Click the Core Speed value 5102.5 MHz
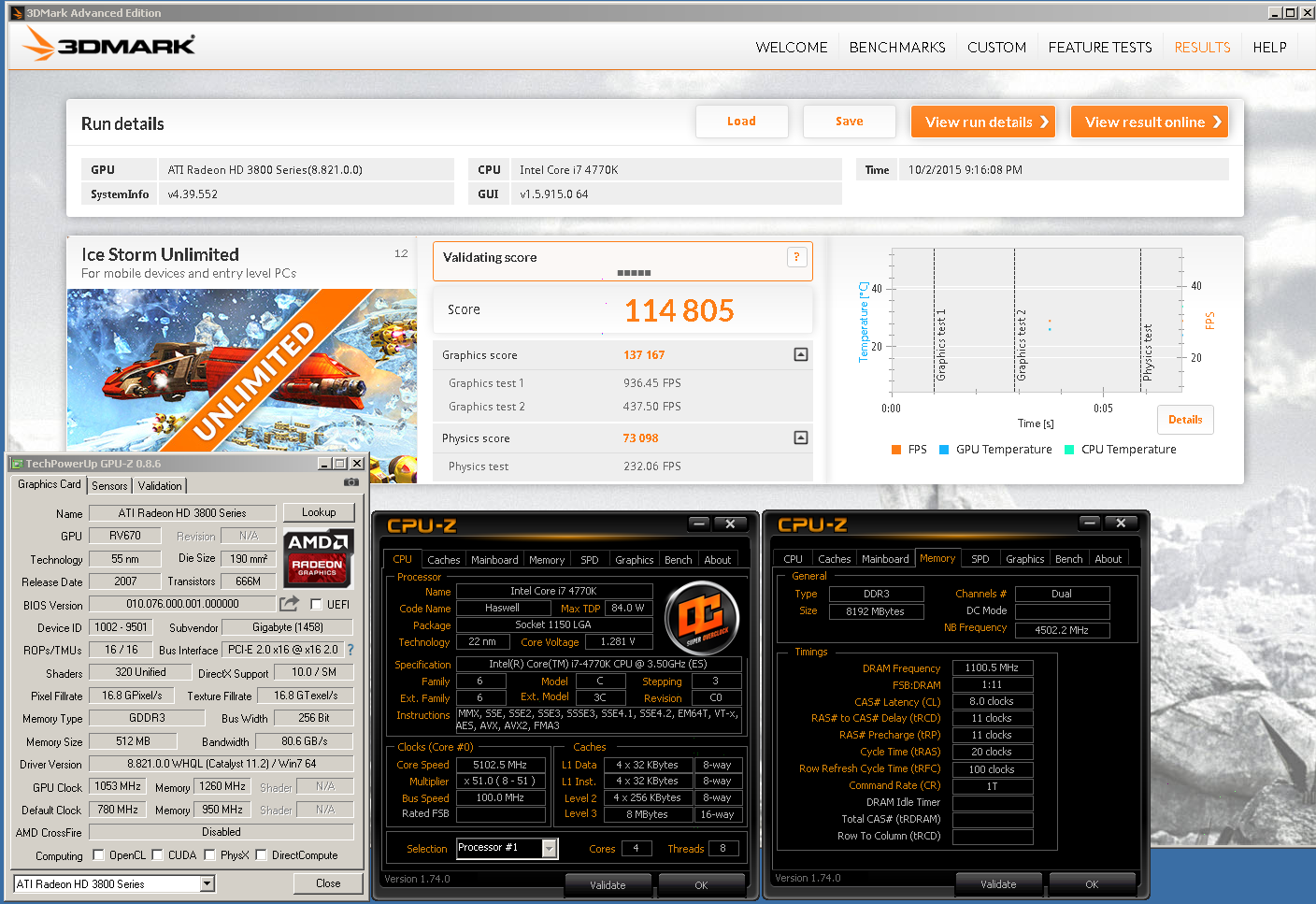 tap(500, 765)
